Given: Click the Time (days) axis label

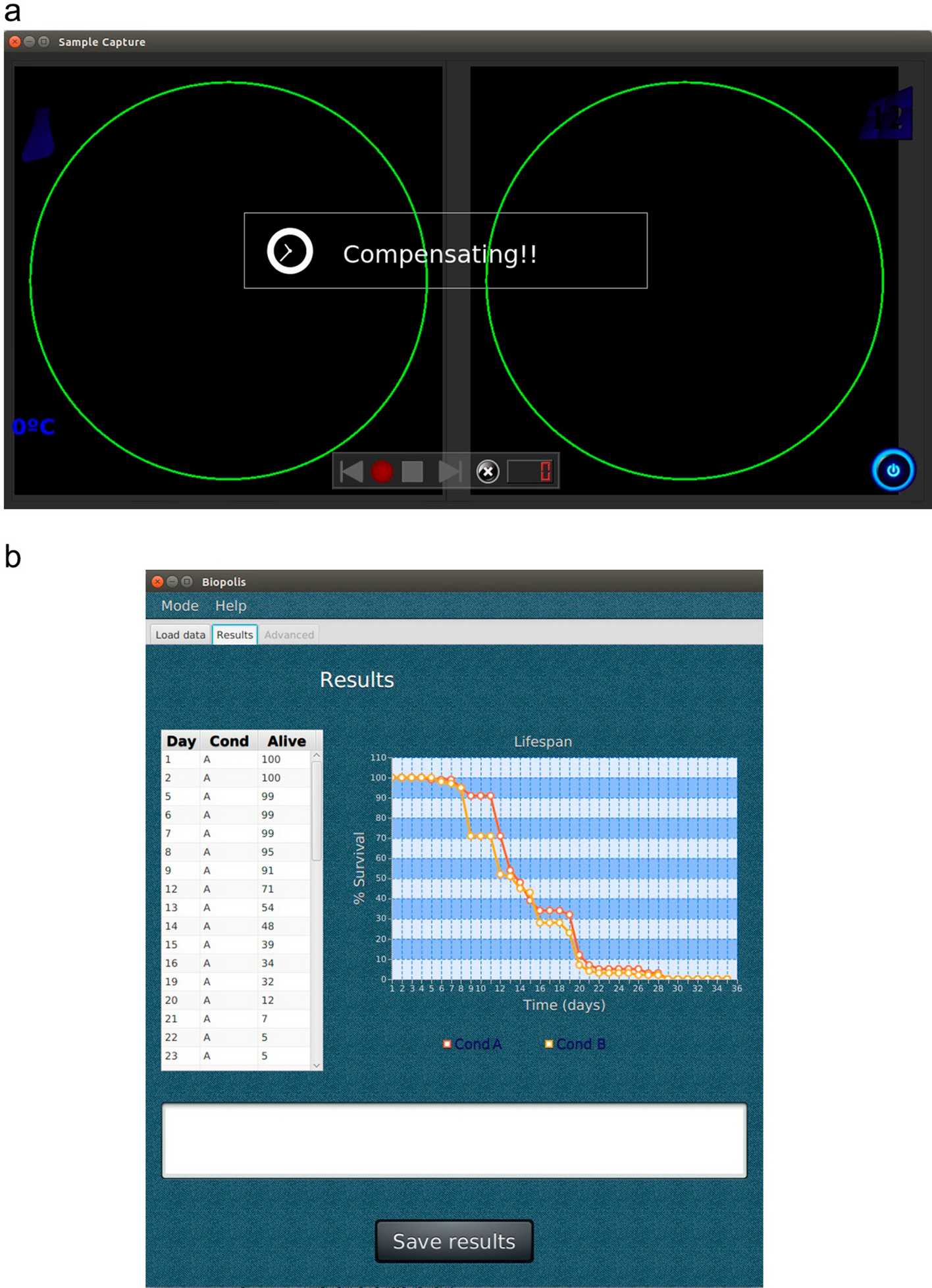Looking at the screenshot, I should click(564, 1005).
